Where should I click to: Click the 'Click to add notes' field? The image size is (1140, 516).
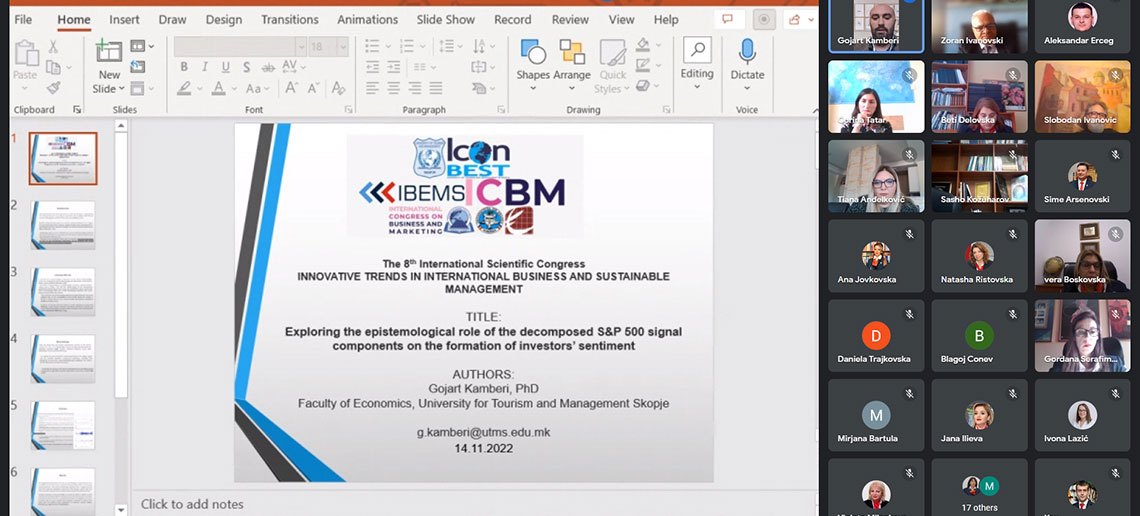point(192,504)
